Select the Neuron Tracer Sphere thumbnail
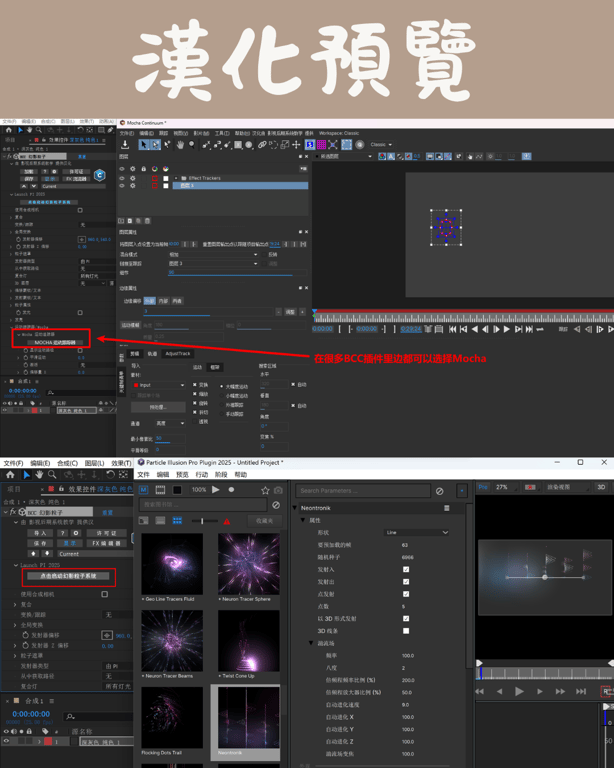This screenshot has width=614, height=768. click(249, 564)
